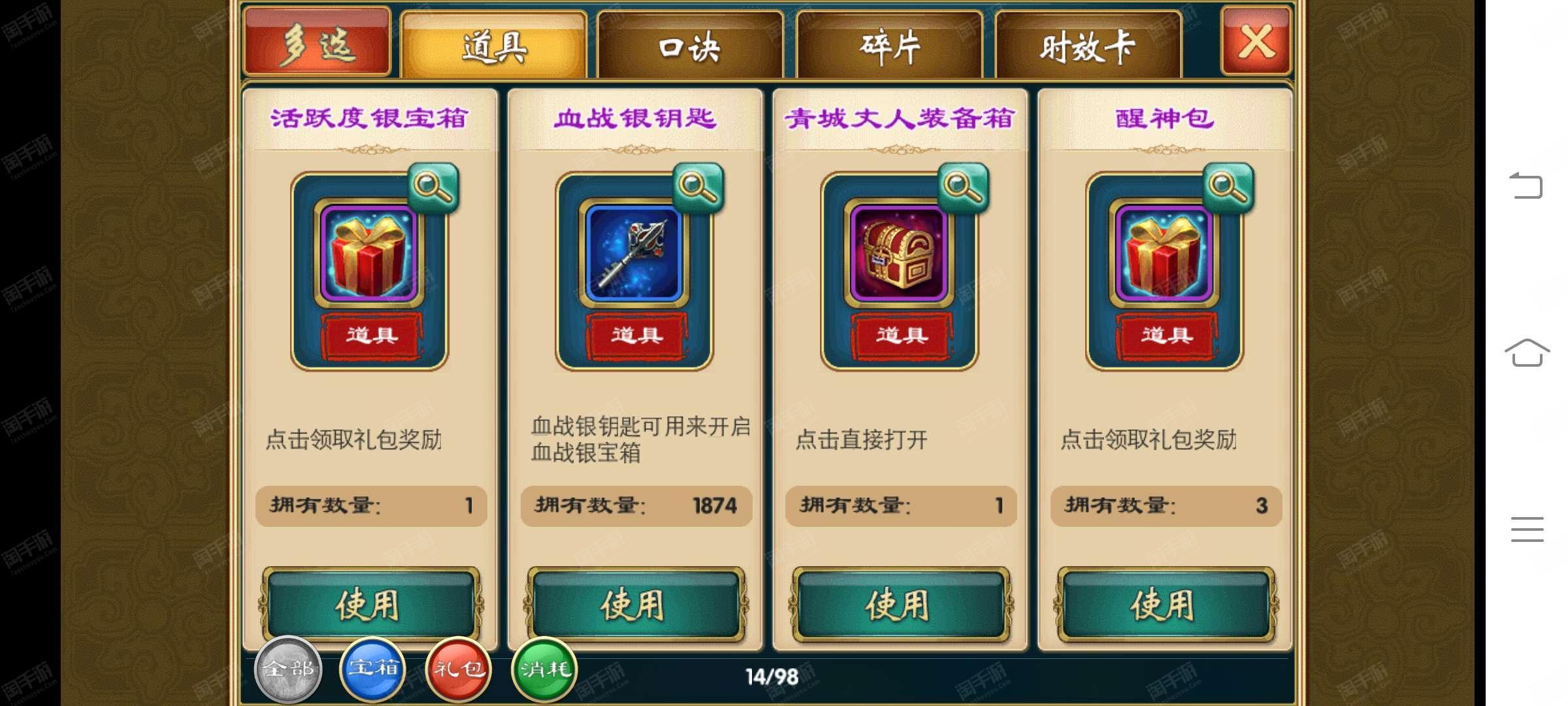
Task: Select the 全部 filter circle
Action: [288, 669]
